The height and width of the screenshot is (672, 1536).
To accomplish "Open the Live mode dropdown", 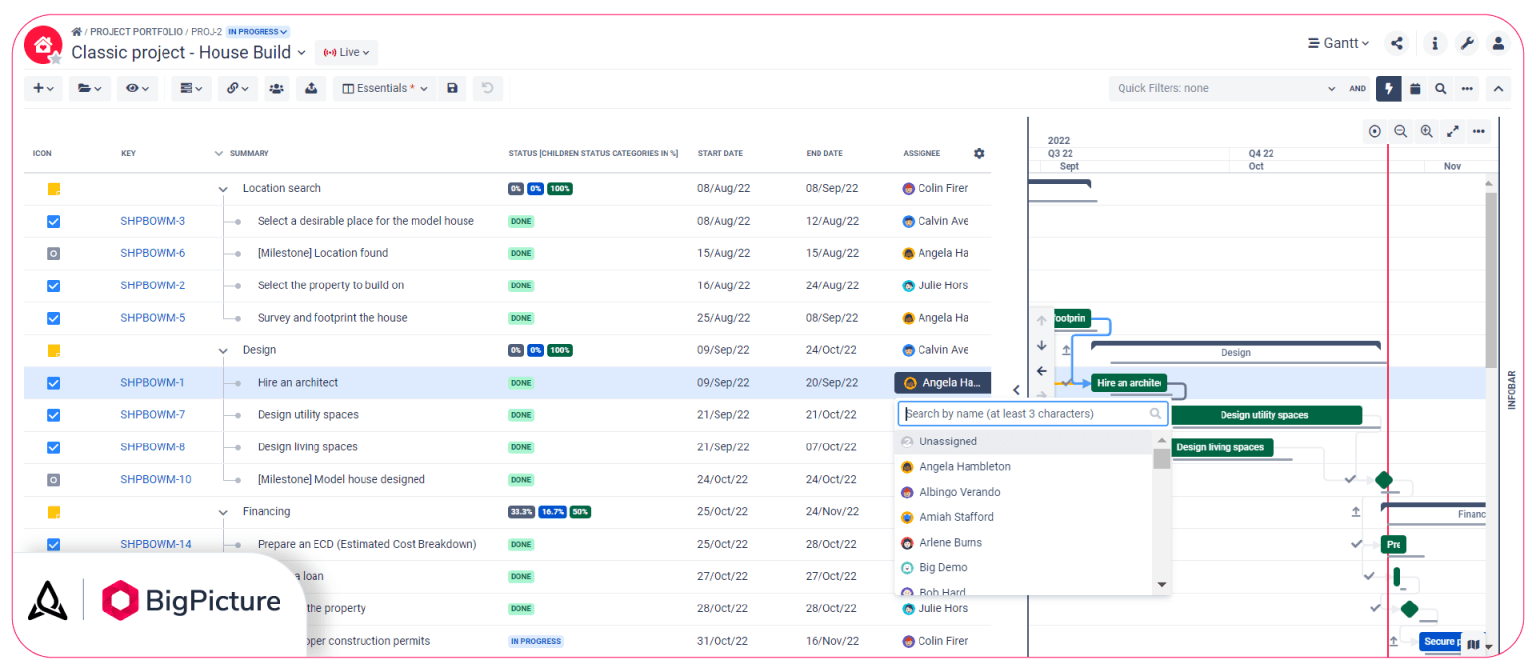I will [346, 52].
